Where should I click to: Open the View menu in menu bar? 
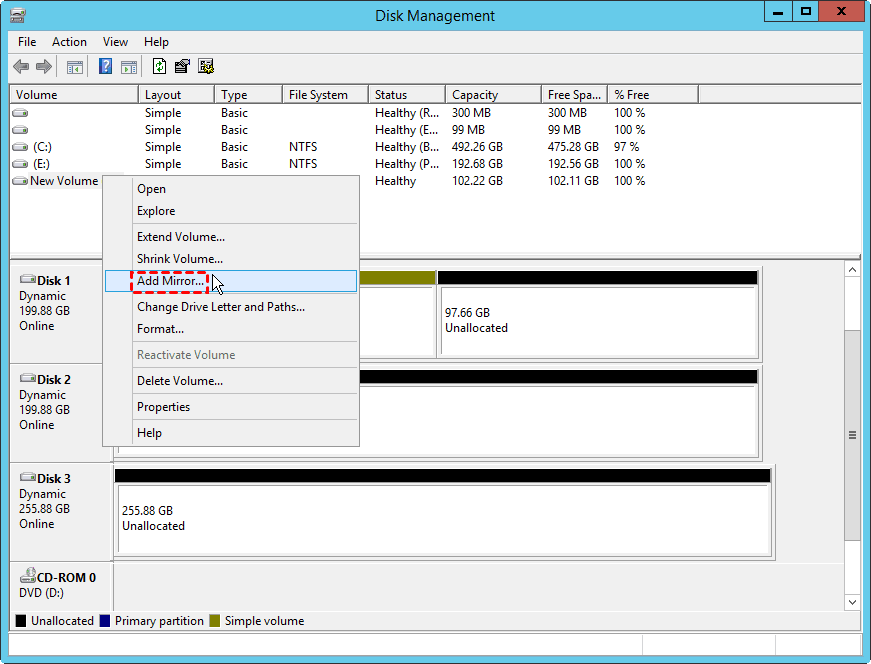coord(115,42)
